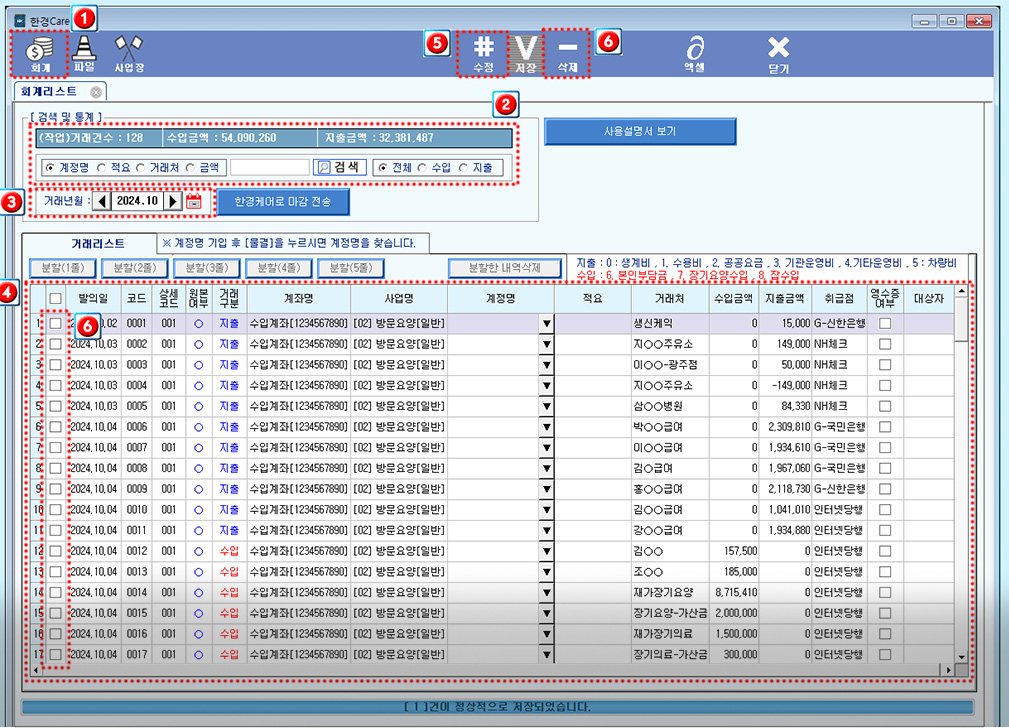
Task: Click the 검색 search button
Action: click(340, 167)
